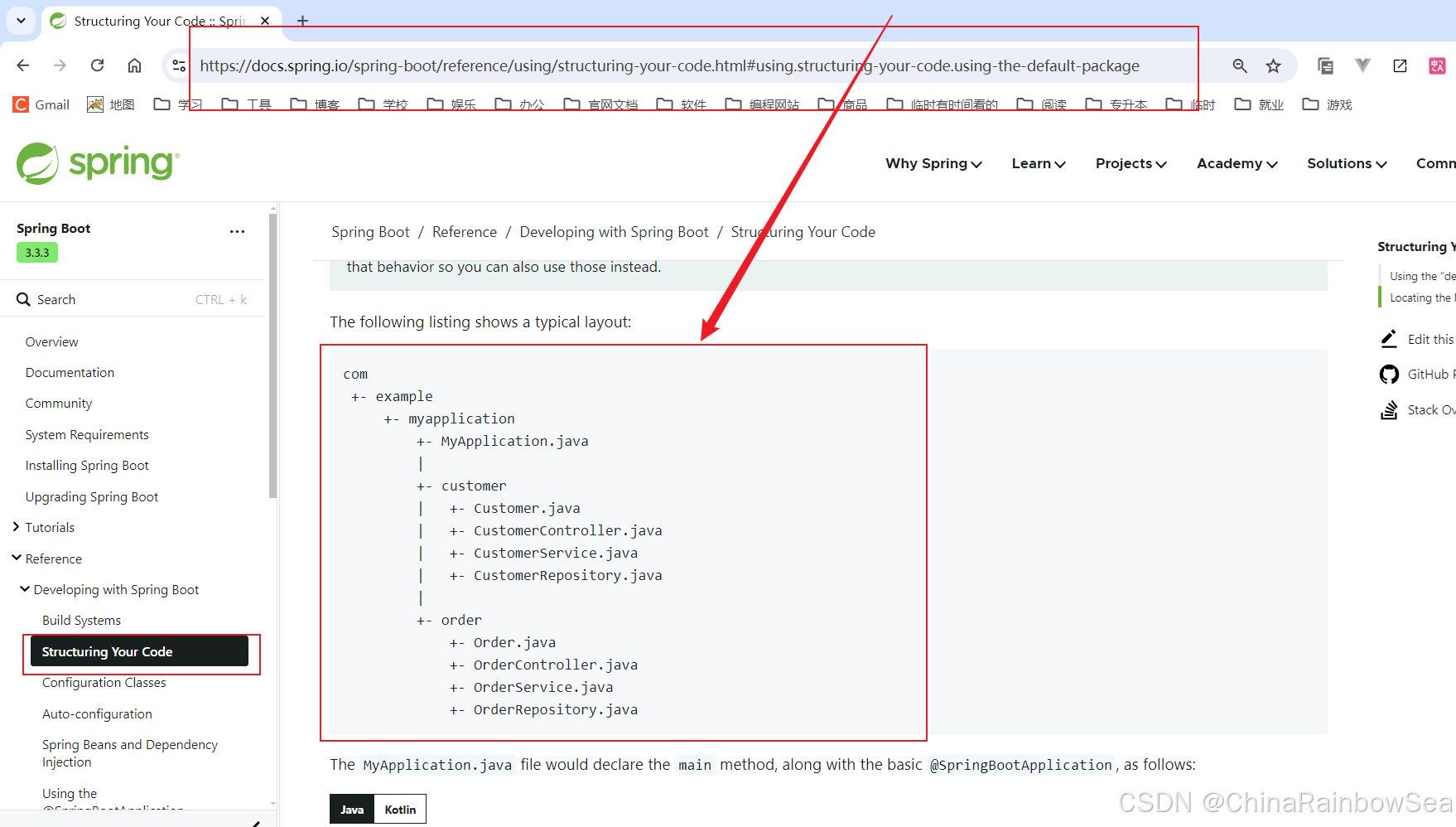Collapse Developing with Spring Boot section
Viewport: 1456px width, 827px height.
pyautogui.click(x=25, y=589)
